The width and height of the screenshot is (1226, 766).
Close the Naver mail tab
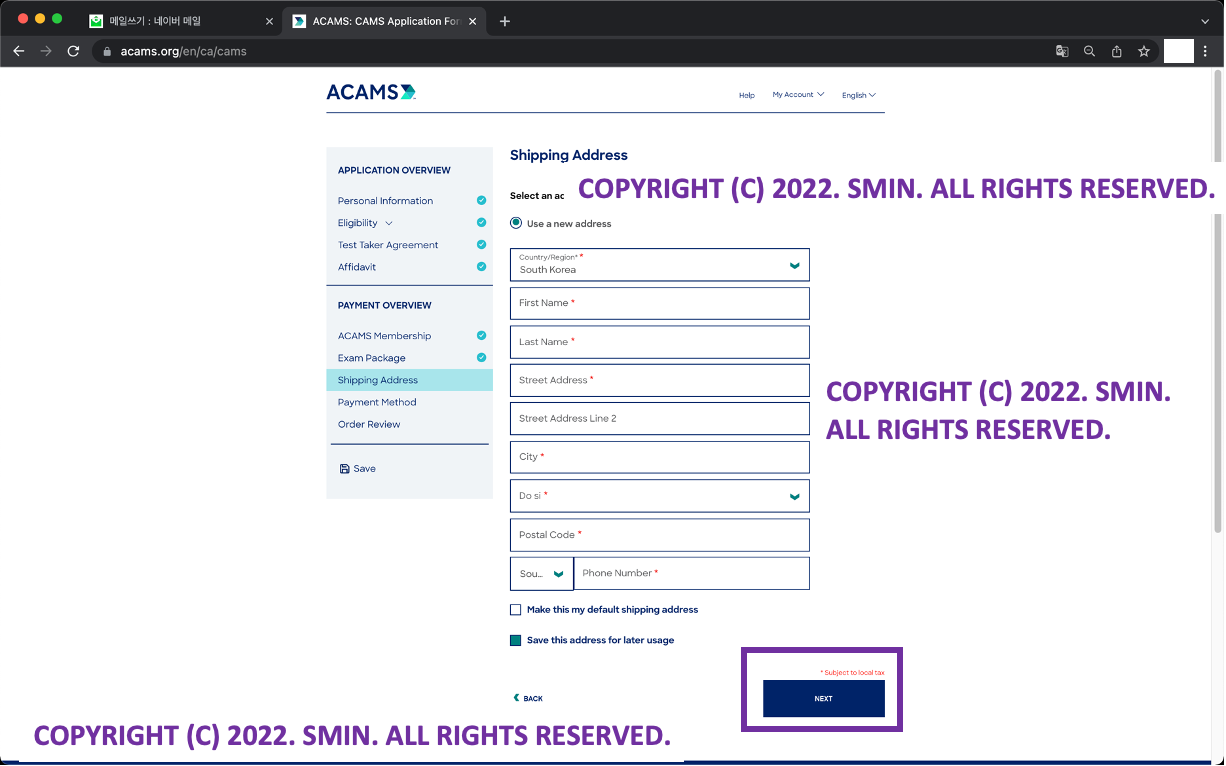coord(269,21)
